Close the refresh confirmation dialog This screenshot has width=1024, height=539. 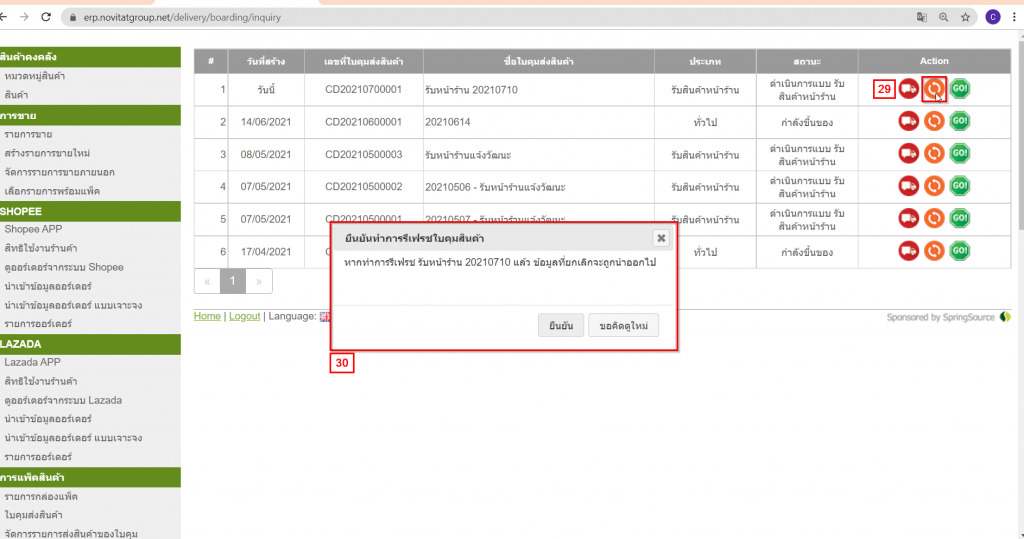660,238
